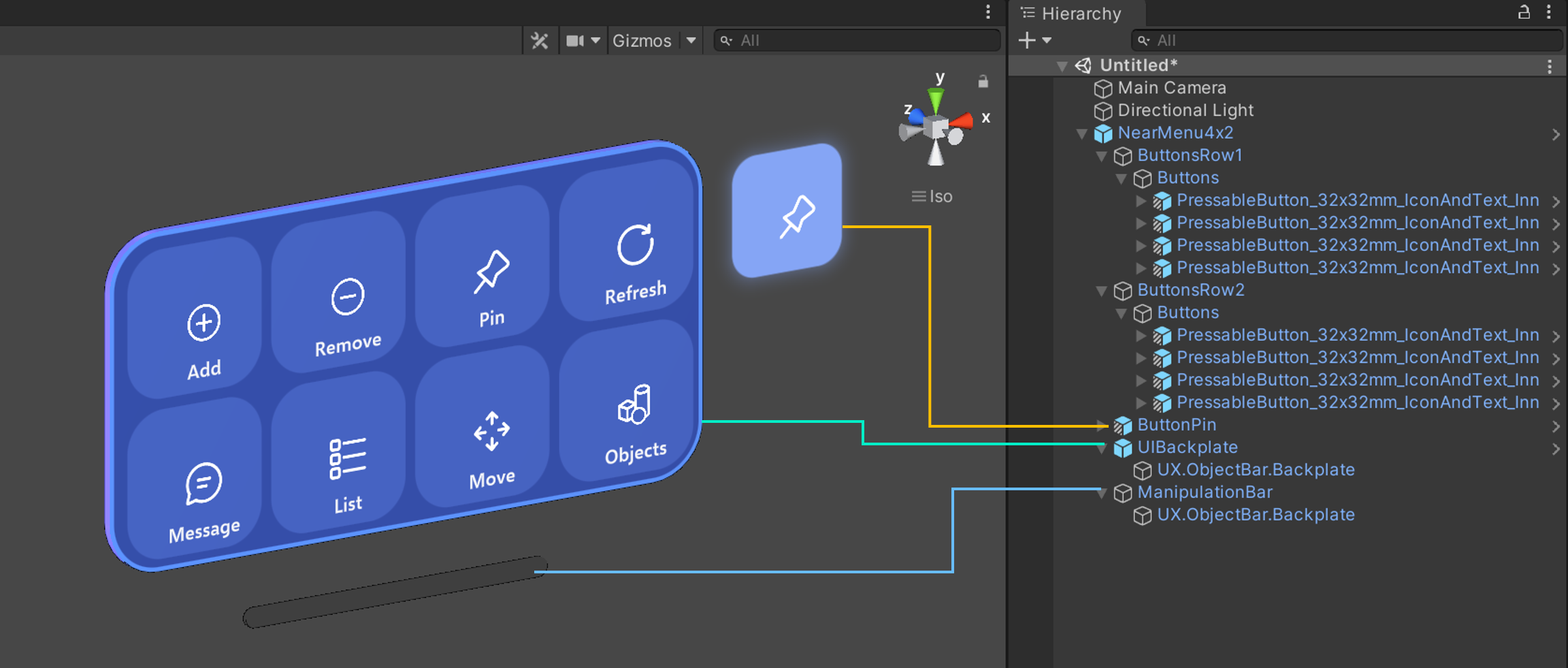Select Directional Light in Hierarchy
The height and width of the screenshot is (668, 1568).
point(1185,110)
